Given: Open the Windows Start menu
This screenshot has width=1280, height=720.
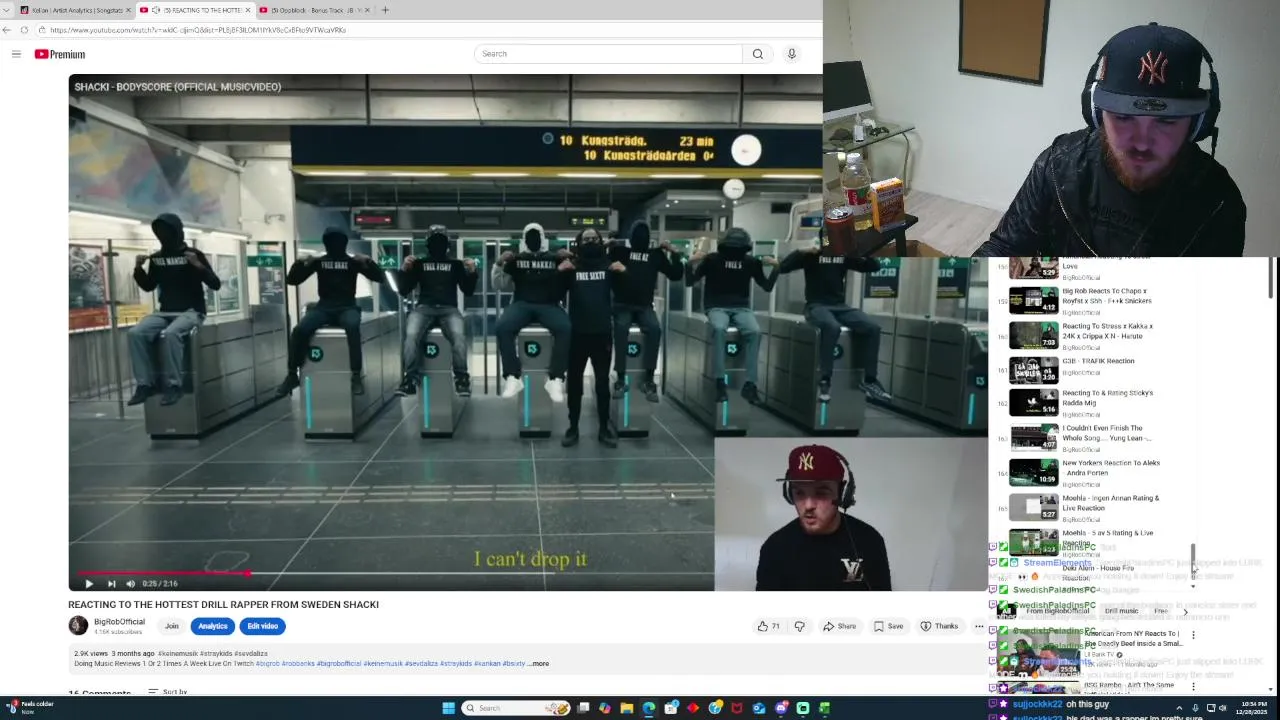Looking at the screenshot, I should pos(448,708).
